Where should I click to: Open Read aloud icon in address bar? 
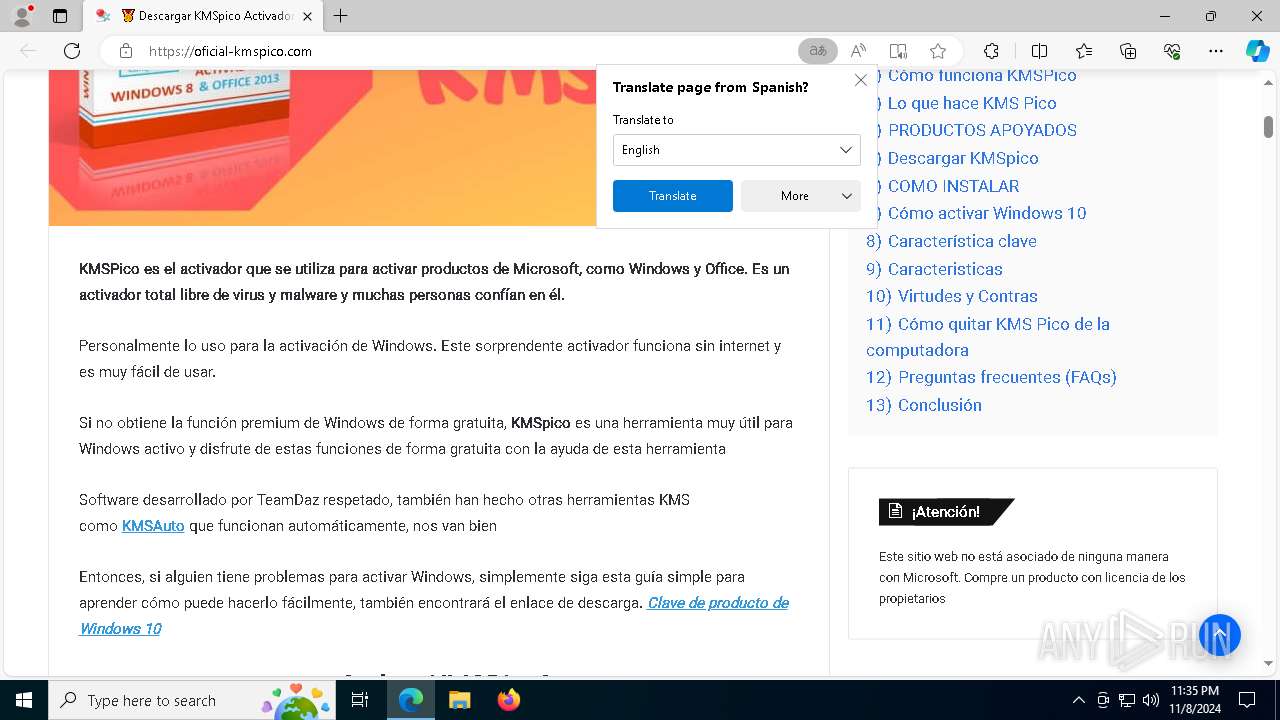click(858, 51)
